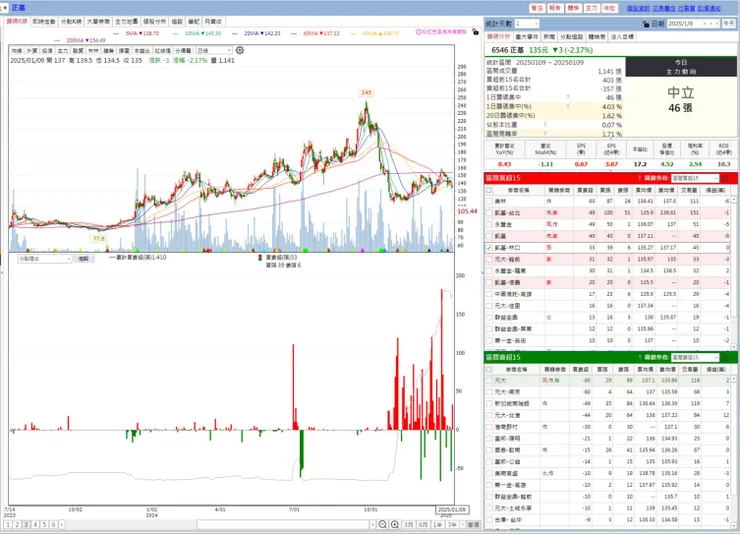The width and height of the screenshot is (740, 534).
Task: Open the dropdown arrow of the bottom search box
Action: pyautogui.click(x=373, y=525)
